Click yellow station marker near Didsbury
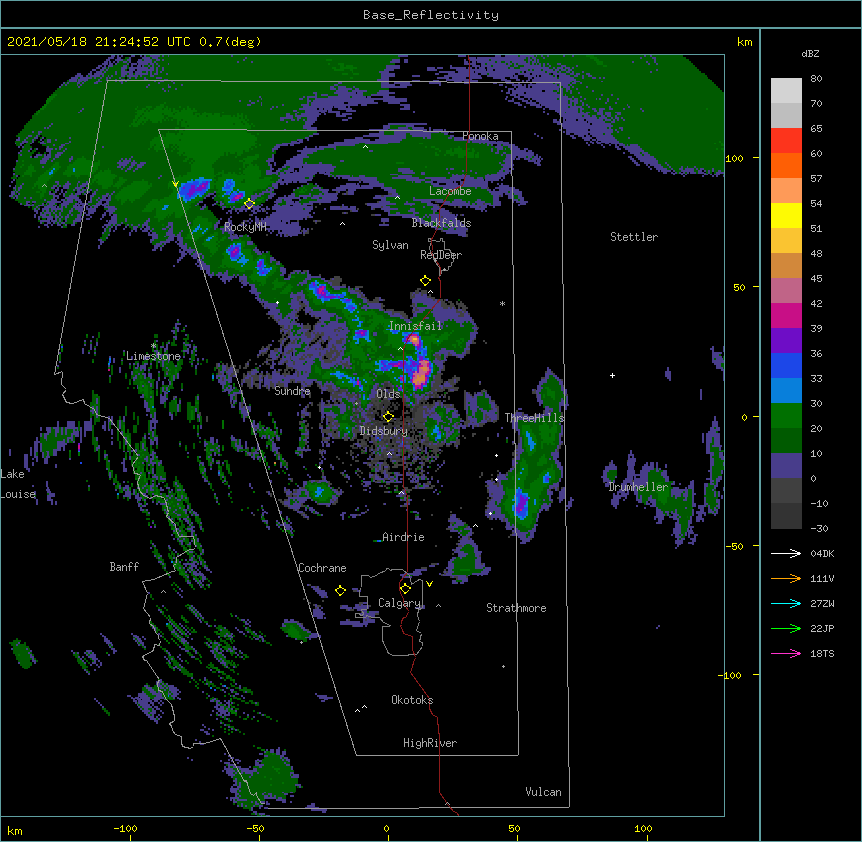Screen dimensions: 862x842 tap(388, 416)
